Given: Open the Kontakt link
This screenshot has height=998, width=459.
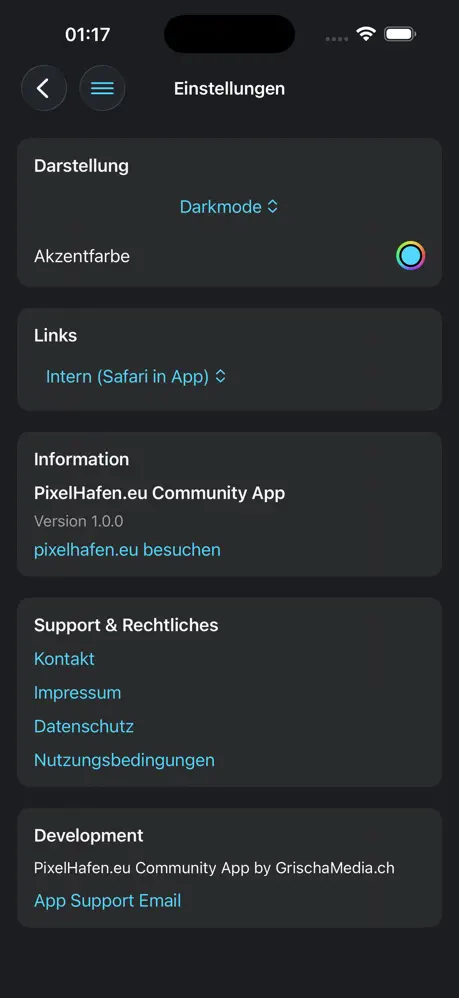Looking at the screenshot, I should (x=64, y=659).
